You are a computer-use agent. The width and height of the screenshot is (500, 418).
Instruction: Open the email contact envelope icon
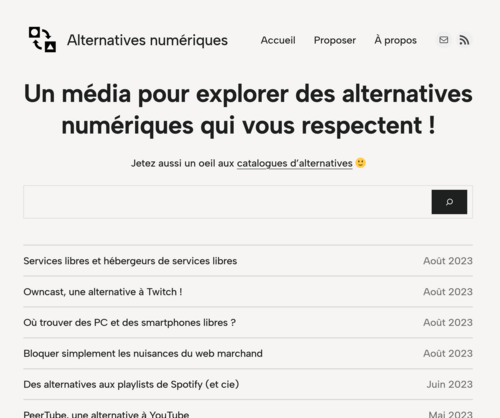443,40
